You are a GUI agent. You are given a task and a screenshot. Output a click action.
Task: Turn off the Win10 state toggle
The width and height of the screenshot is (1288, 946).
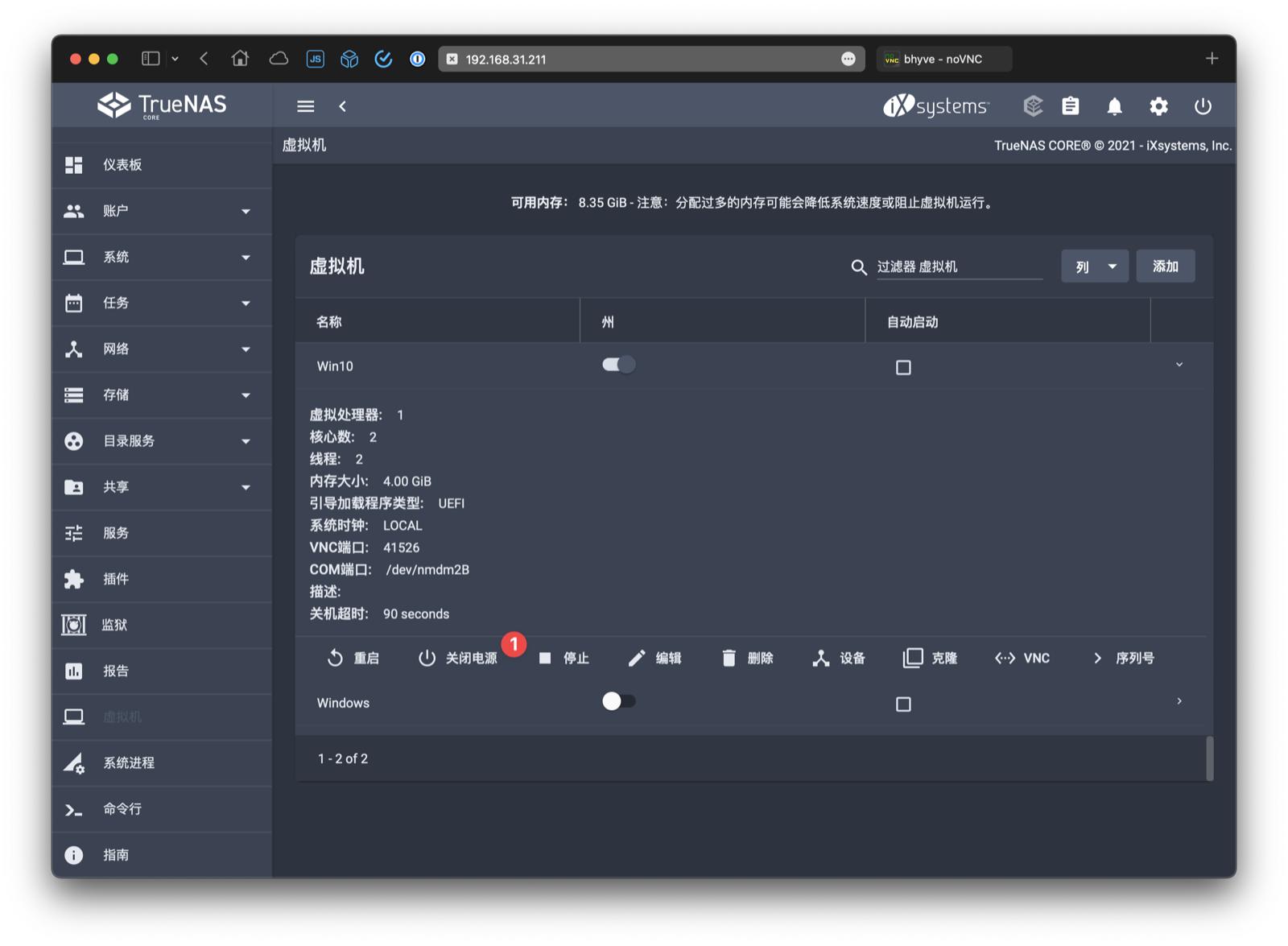pos(618,364)
